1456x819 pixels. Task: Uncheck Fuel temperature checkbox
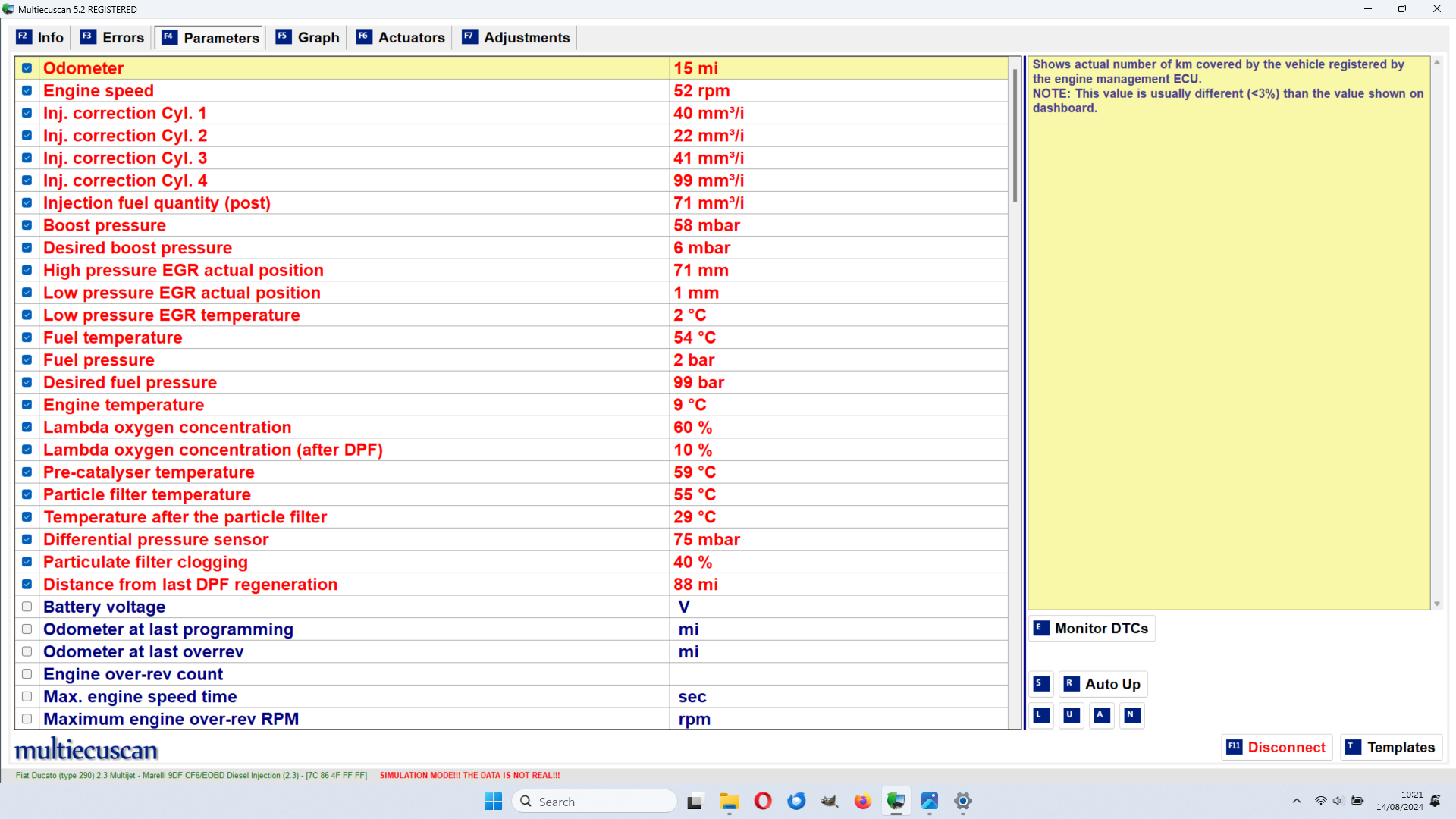(x=27, y=337)
